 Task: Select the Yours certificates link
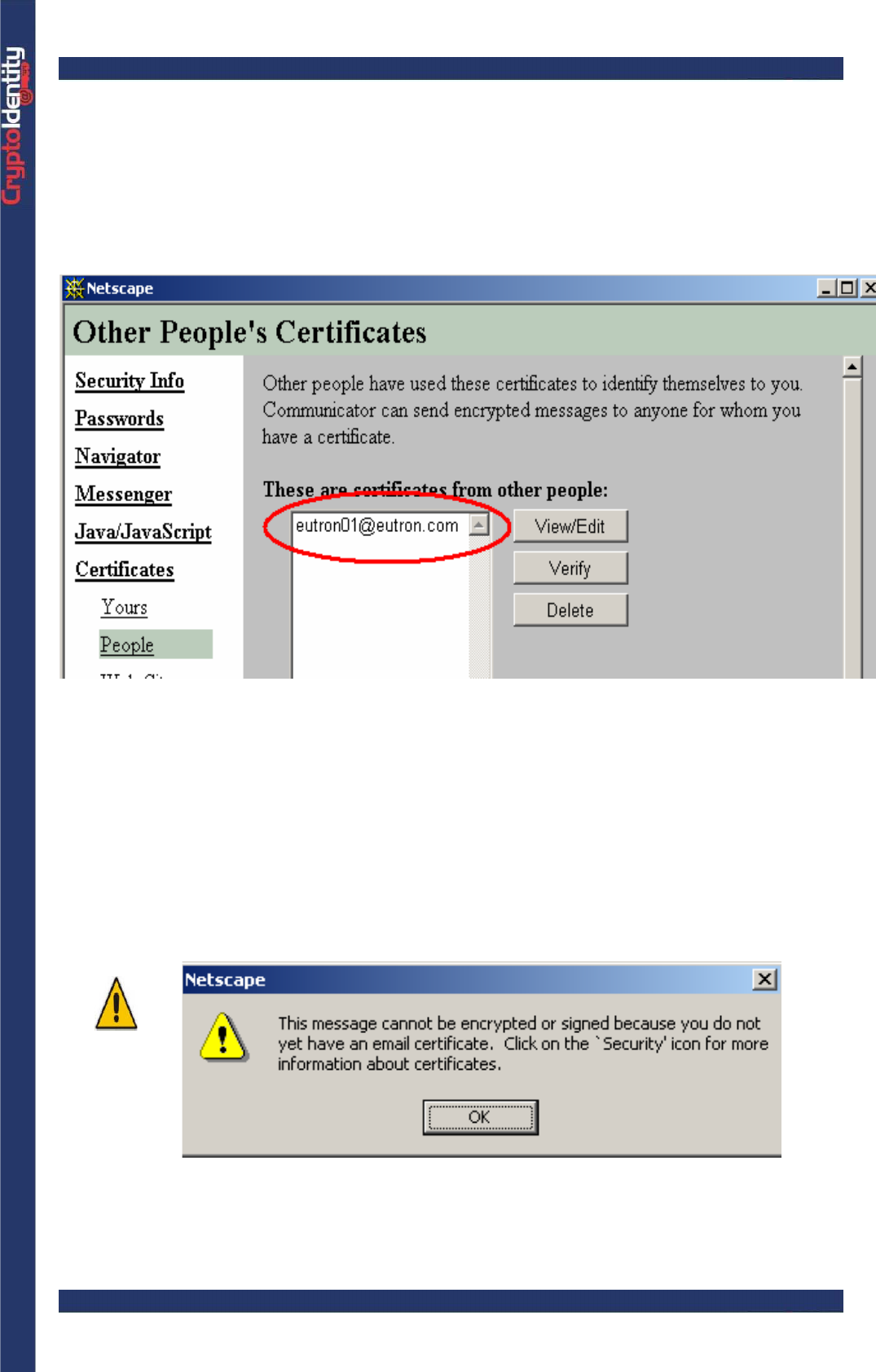tap(125, 607)
